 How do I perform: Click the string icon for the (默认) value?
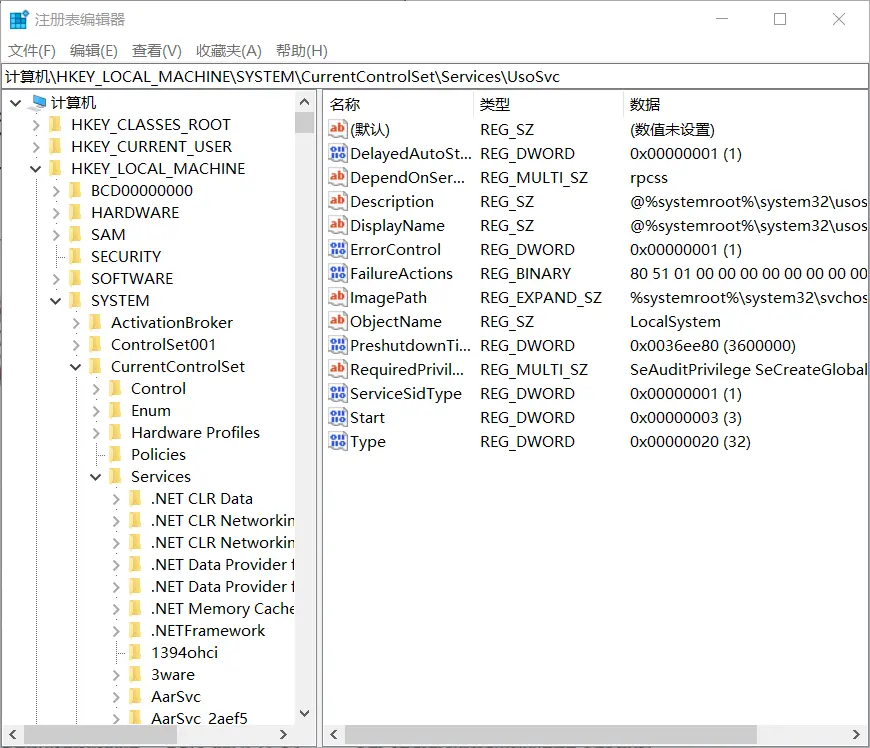pos(337,129)
